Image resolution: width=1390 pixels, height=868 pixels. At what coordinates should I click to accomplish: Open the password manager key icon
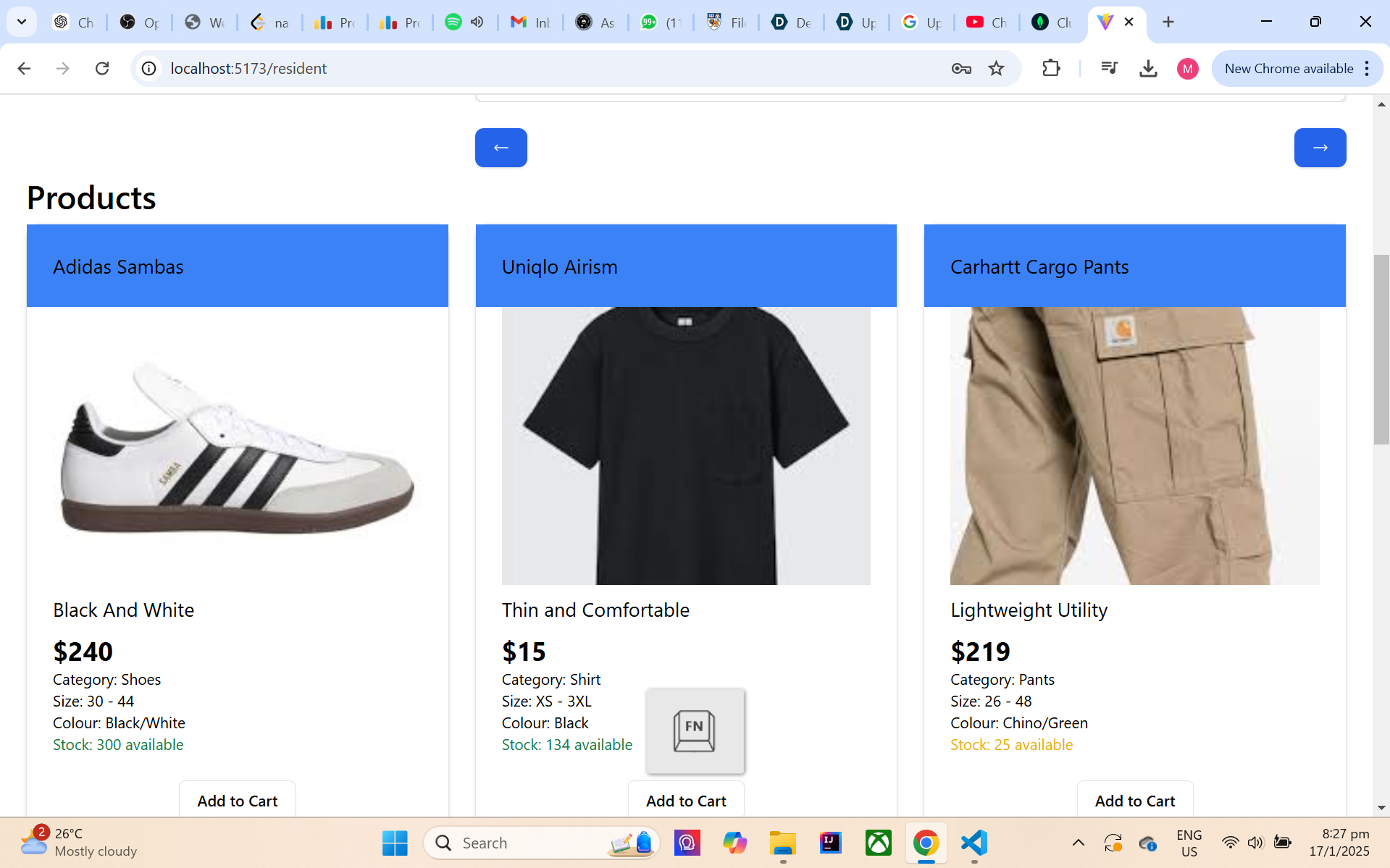(x=961, y=68)
